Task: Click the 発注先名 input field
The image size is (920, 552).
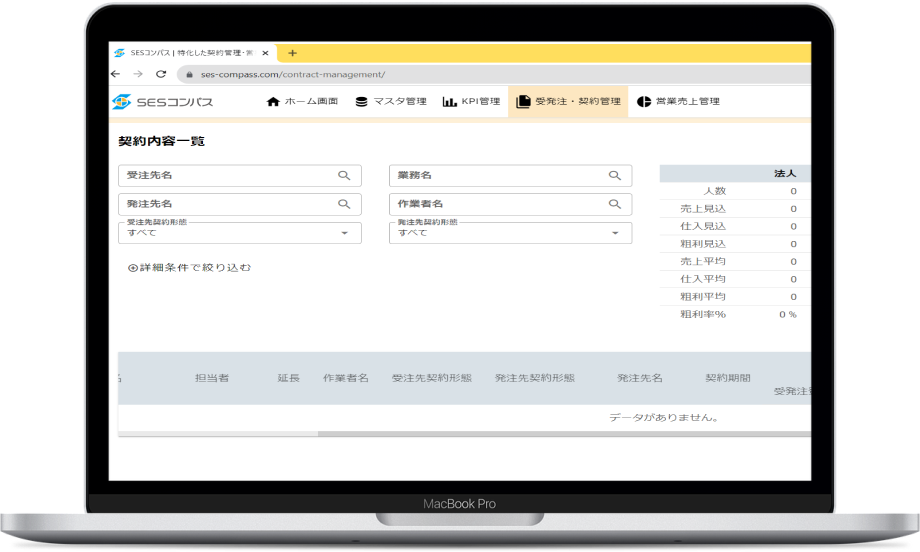Action: pyautogui.click(x=239, y=204)
